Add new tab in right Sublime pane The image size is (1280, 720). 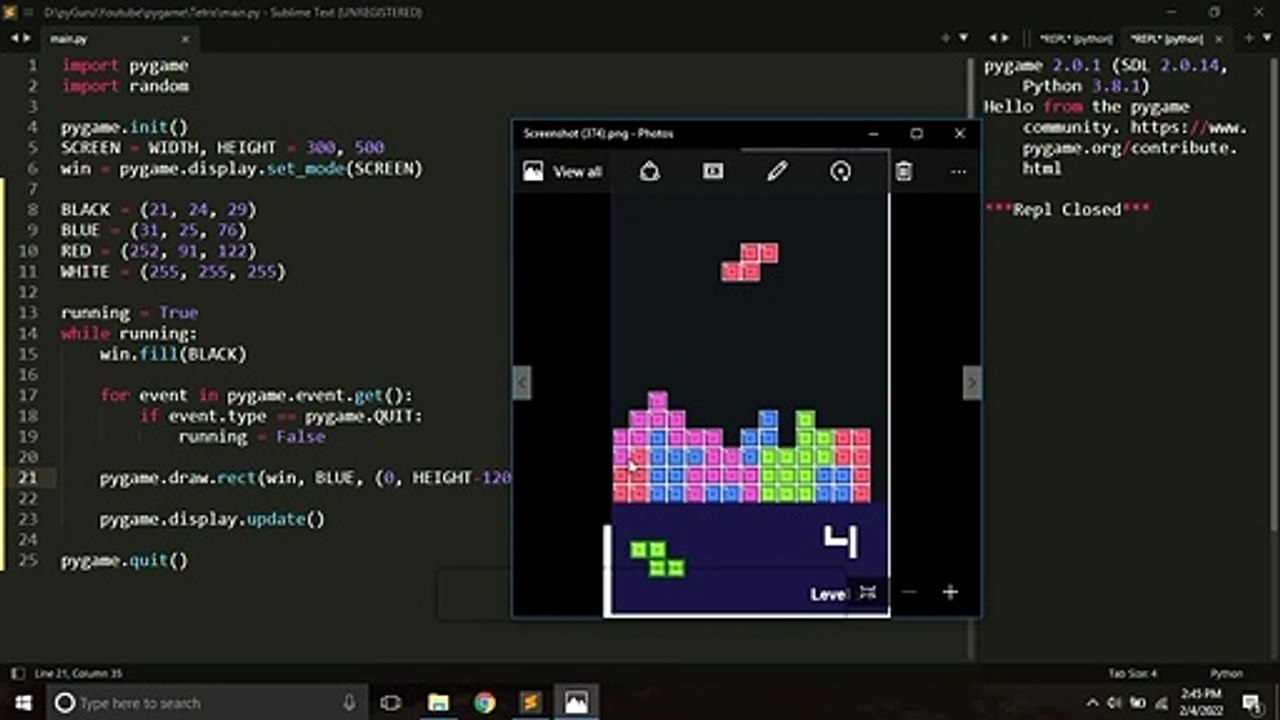(1249, 38)
